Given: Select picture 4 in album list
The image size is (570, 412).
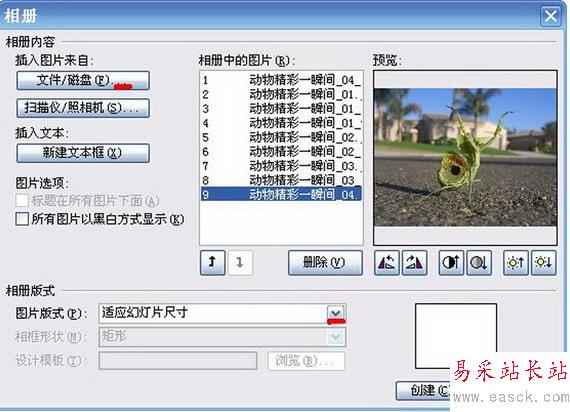Looking at the screenshot, I should pyautogui.click(x=282, y=123).
